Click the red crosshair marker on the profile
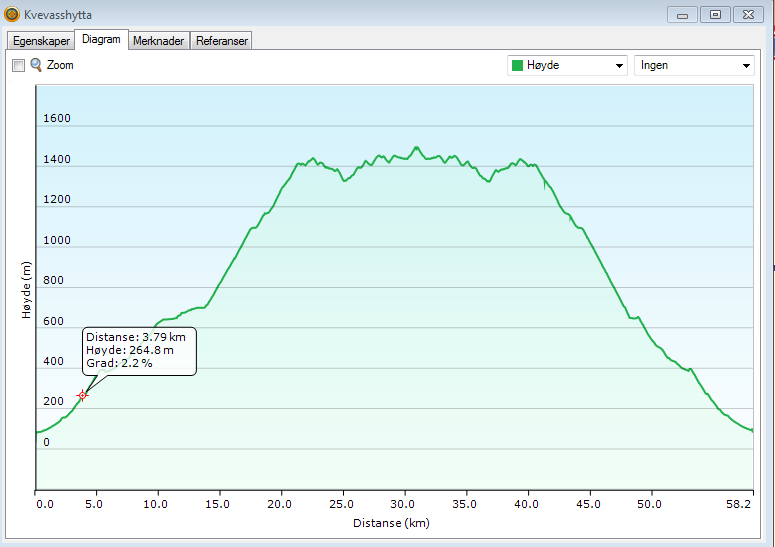Viewport: 775px width, 547px height. point(83,395)
